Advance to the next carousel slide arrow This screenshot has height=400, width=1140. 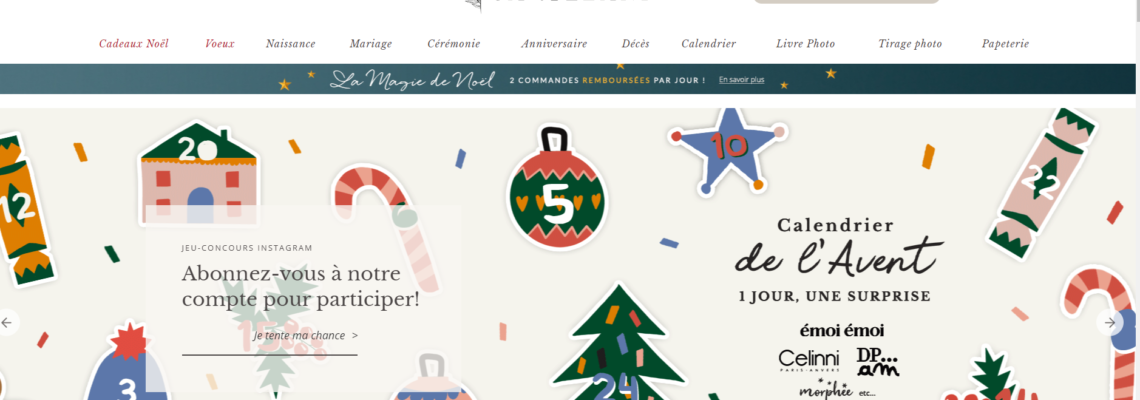click(x=1109, y=322)
